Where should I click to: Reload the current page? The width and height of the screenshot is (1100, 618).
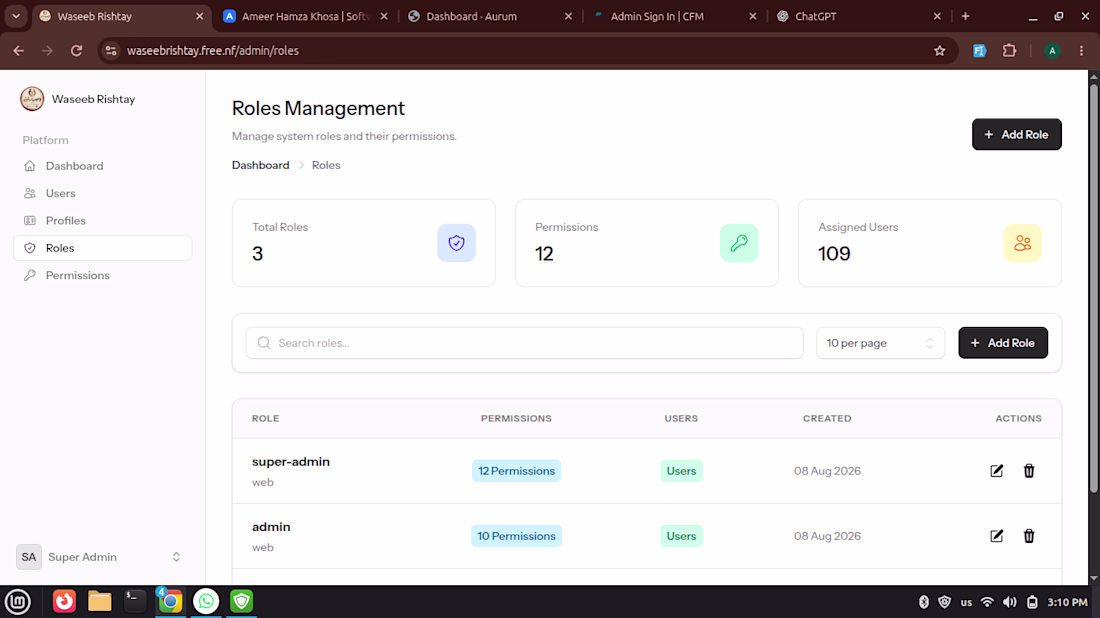click(76, 51)
